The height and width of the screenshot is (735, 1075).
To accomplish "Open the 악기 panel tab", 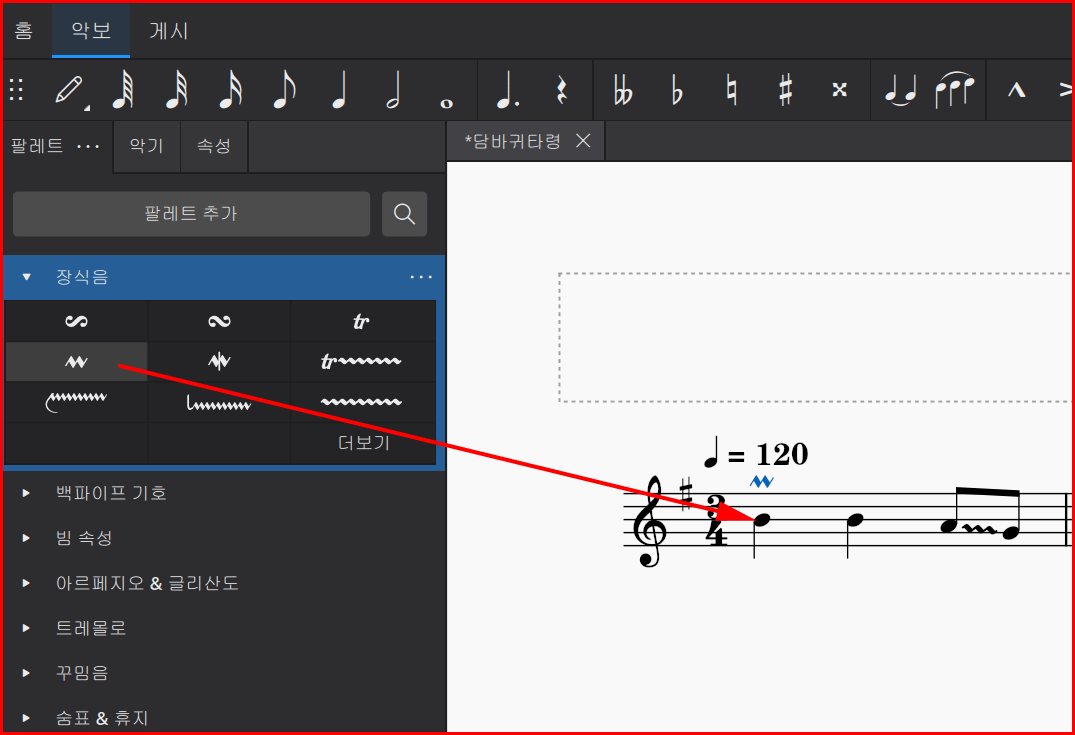I will [146, 146].
